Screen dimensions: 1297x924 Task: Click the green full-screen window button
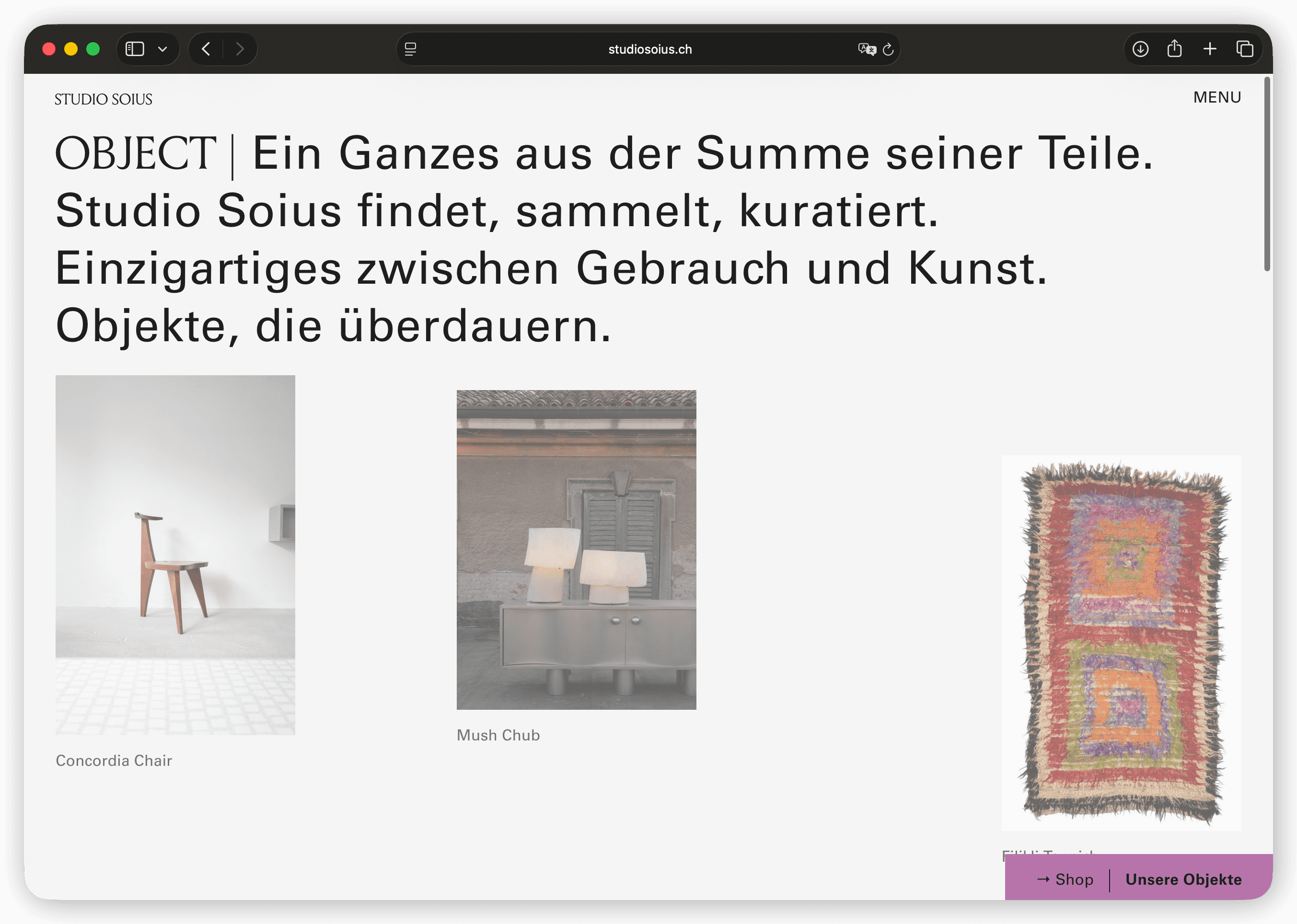pyautogui.click(x=93, y=49)
